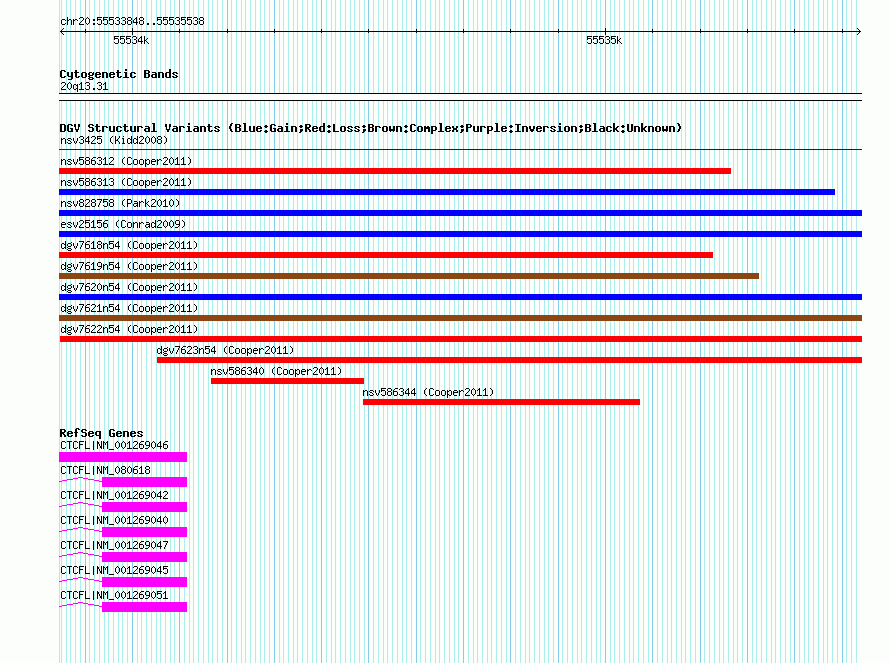This screenshot has width=890, height=663.
Task: Select the nsv586344 red loss bar
Action: 501,402
